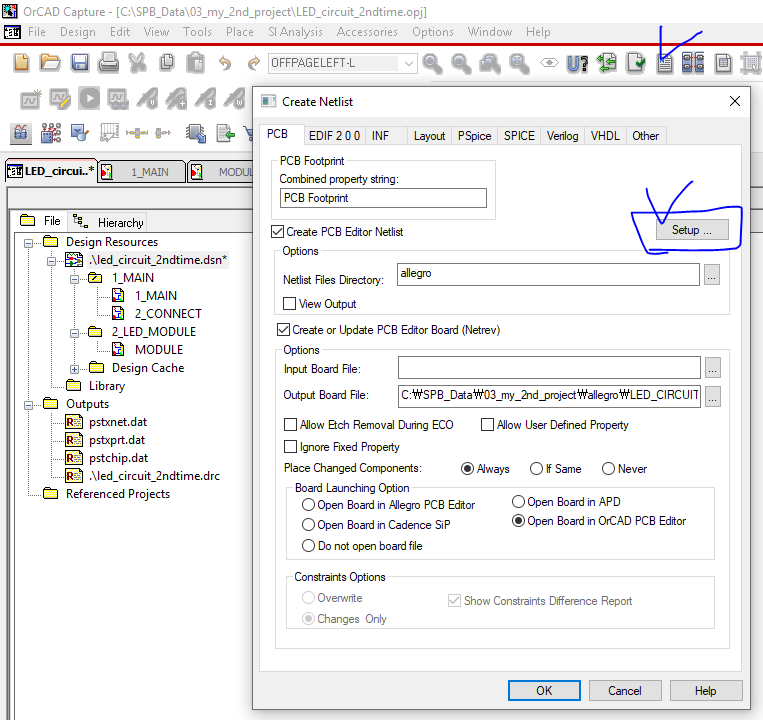Choose Open Board in APD
Image resolution: width=763 pixels, height=720 pixels.
click(518, 502)
